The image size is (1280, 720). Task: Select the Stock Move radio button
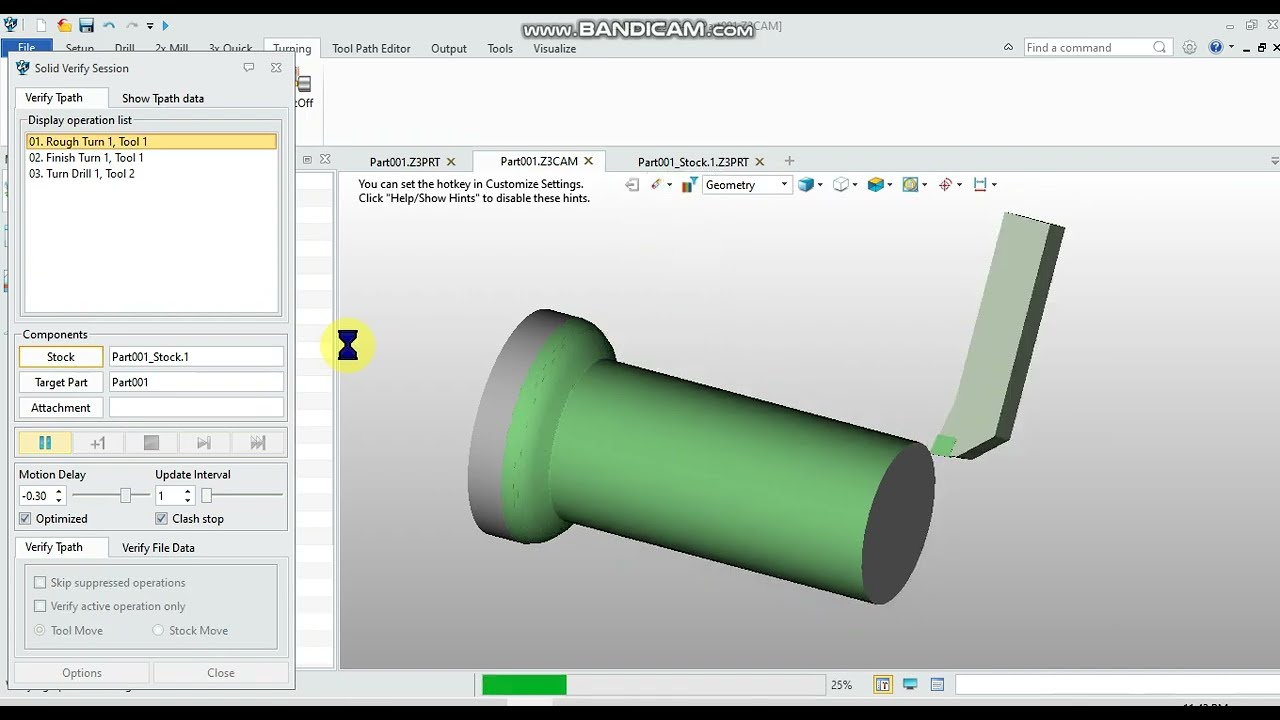point(158,631)
